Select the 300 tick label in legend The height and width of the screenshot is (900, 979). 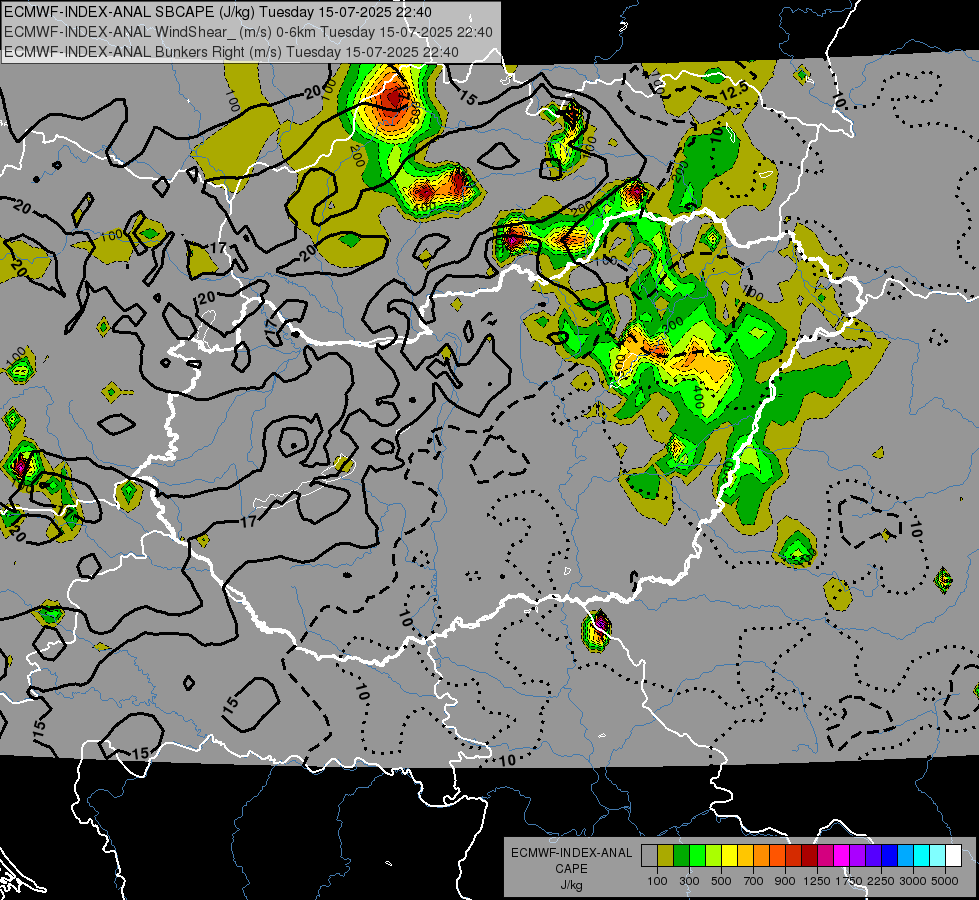[689, 881]
